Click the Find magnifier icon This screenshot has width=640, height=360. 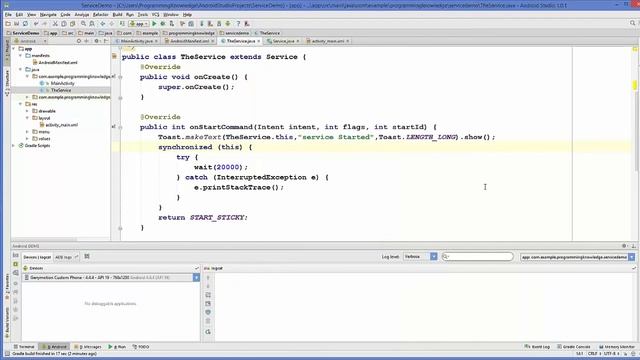83,24
